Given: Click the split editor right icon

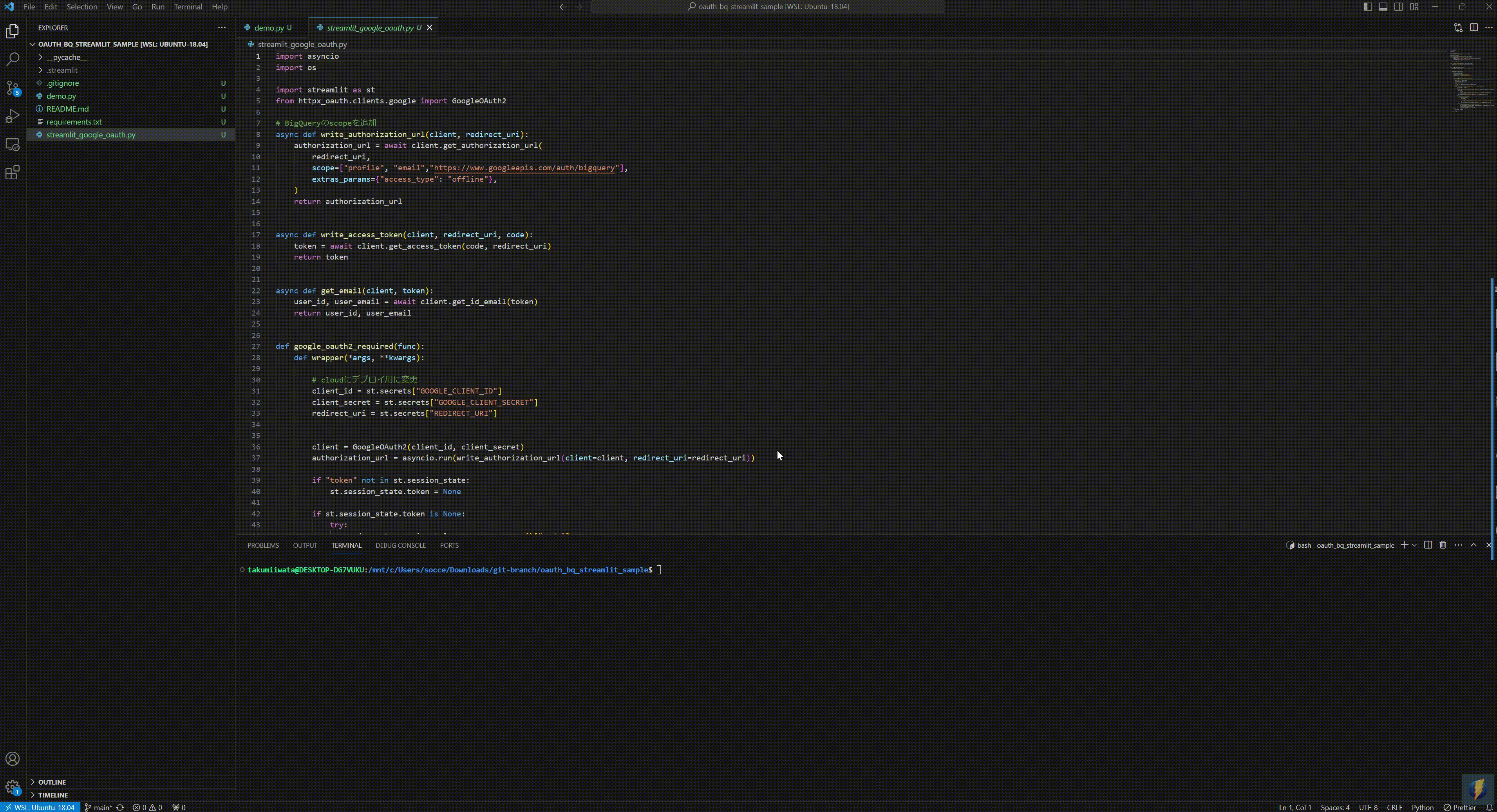Looking at the screenshot, I should (1474, 27).
